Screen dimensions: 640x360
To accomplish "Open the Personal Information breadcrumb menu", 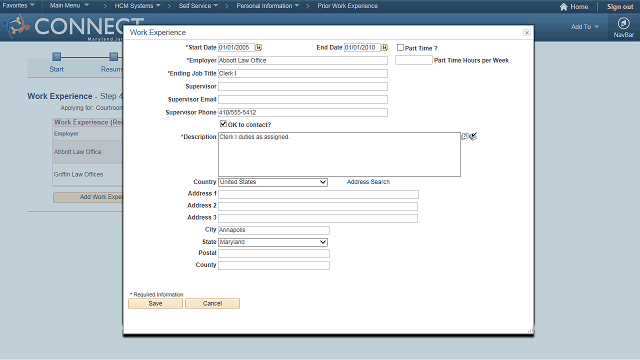I will coord(267,6).
